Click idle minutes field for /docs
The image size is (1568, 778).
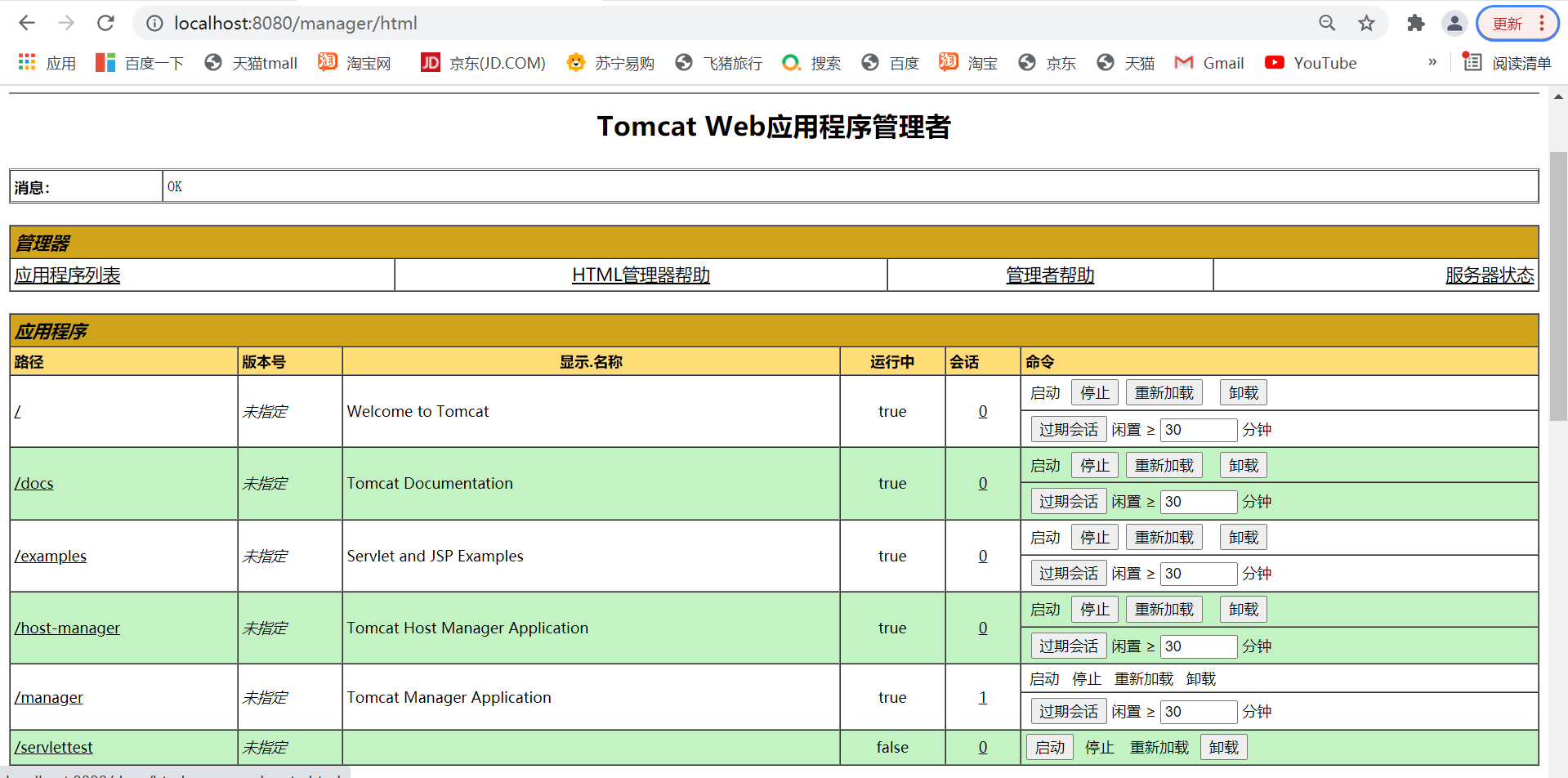(1199, 502)
